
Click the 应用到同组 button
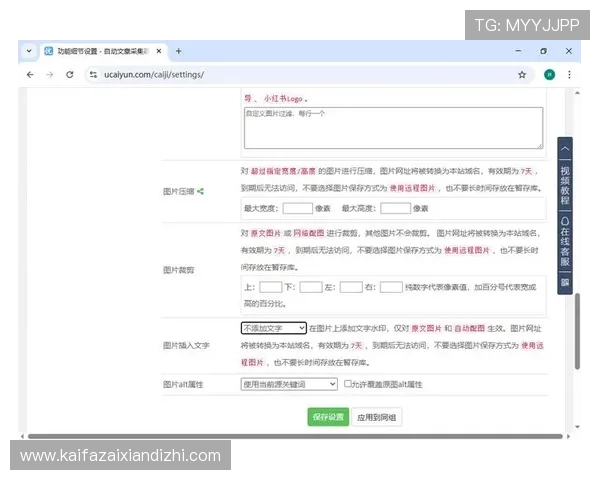tap(377, 417)
